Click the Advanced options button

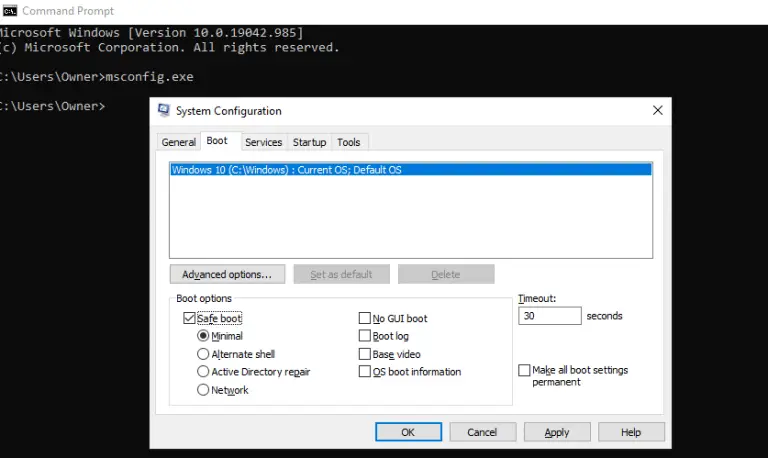[227, 274]
